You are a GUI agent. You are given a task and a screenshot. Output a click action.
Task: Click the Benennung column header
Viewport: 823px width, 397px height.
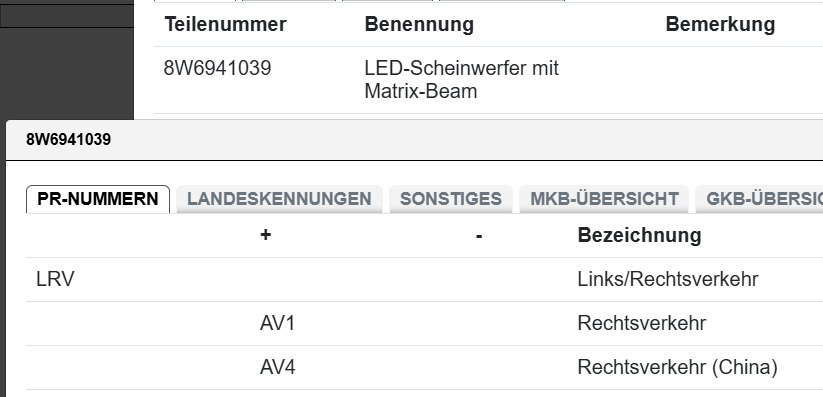(x=419, y=25)
